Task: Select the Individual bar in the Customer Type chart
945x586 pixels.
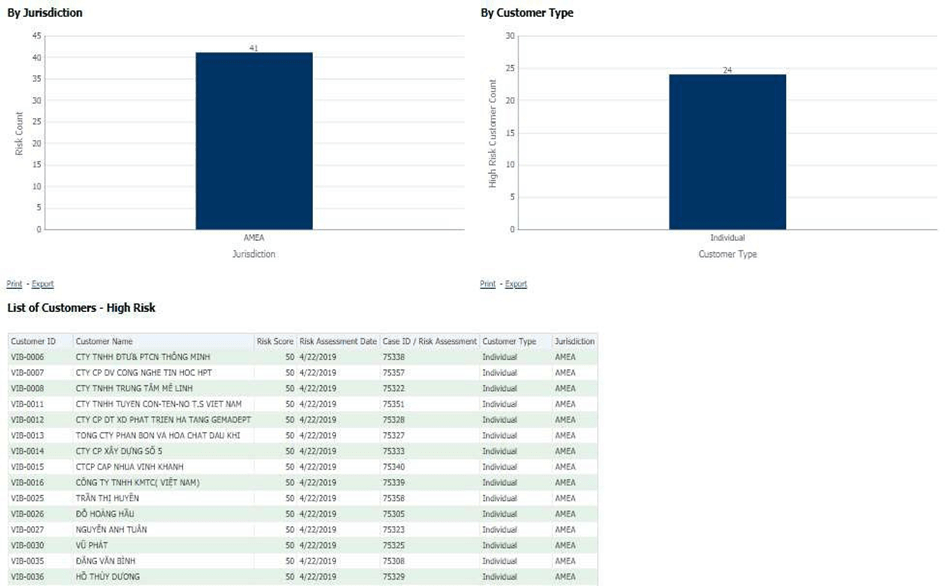Action: coord(727,150)
